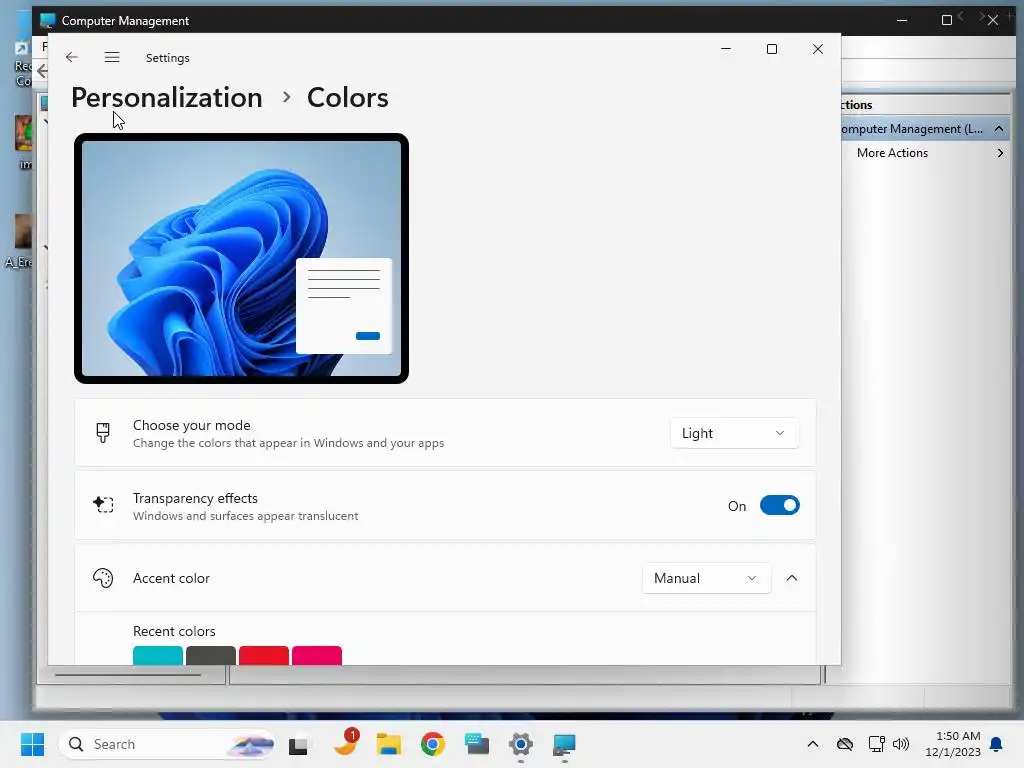Viewport: 1024px width, 768px height.
Task: Open the clock showing 1:50 AM
Action: pyautogui.click(x=953, y=744)
